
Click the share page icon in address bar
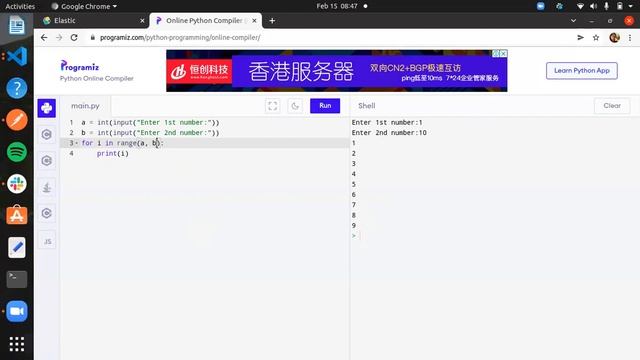tap(580, 38)
